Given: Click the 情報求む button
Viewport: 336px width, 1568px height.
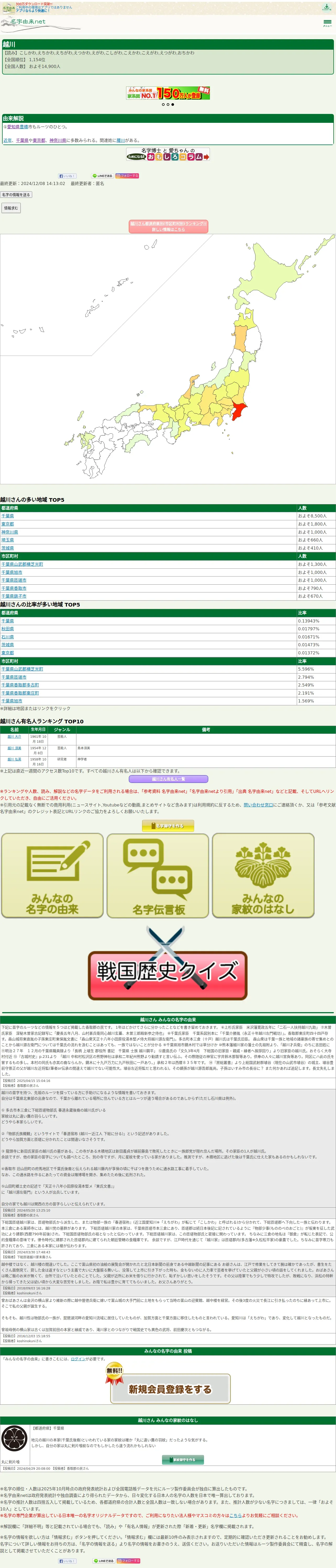Looking at the screenshot, I should click(x=11, y=208).
